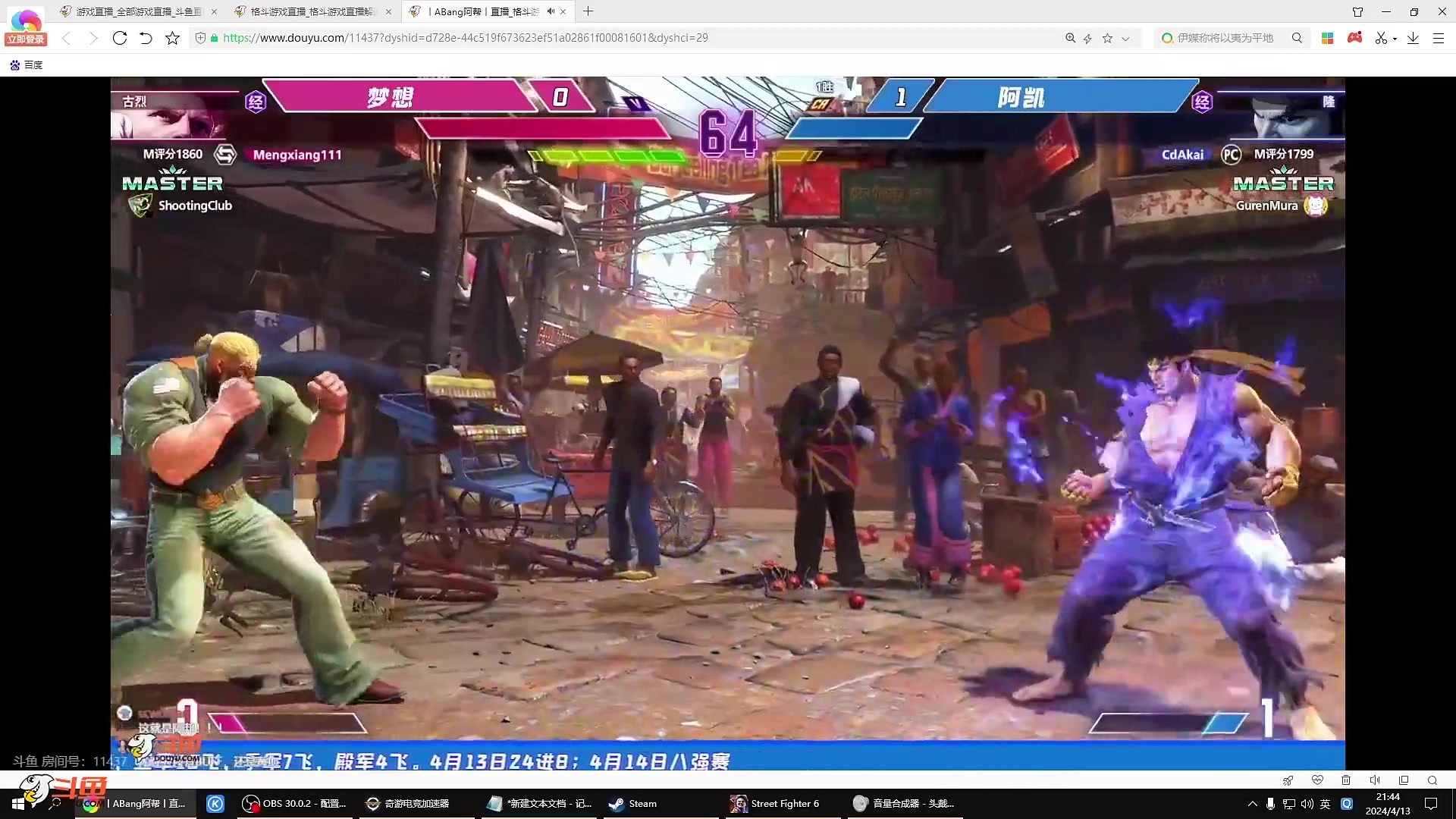1456x819 pixels.
Task: Click the 立即登录 login button
Action: click(26, 39)
